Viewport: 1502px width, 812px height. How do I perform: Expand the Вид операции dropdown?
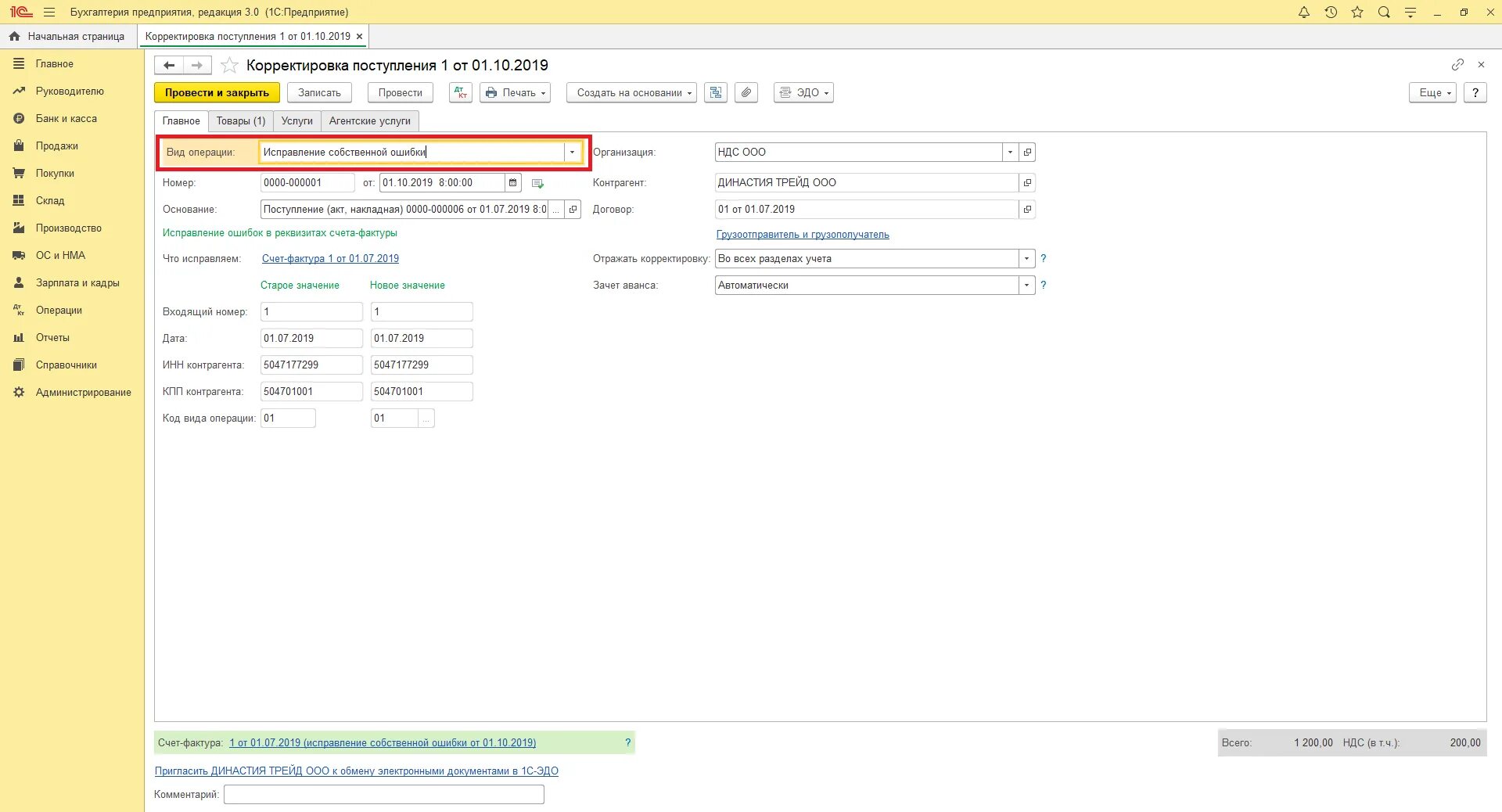click(573, 152)
